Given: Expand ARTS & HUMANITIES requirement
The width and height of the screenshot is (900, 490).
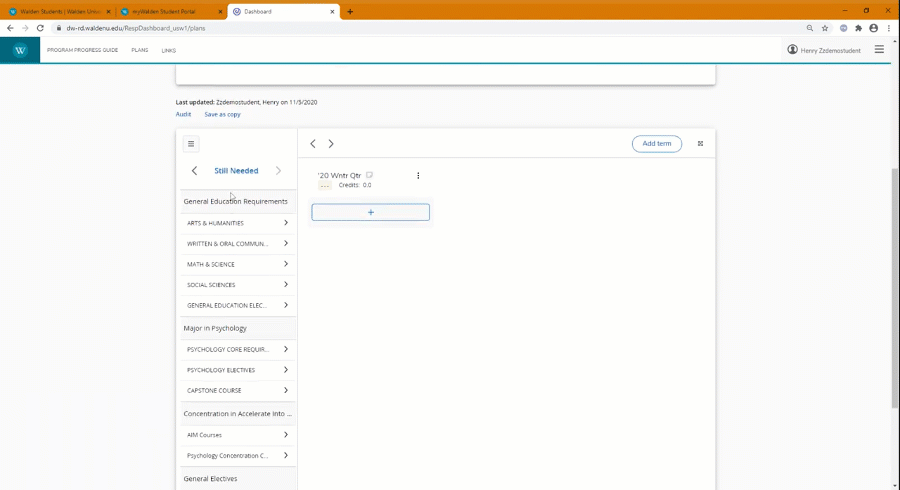Looking at the screenshot, I should 285,223.
